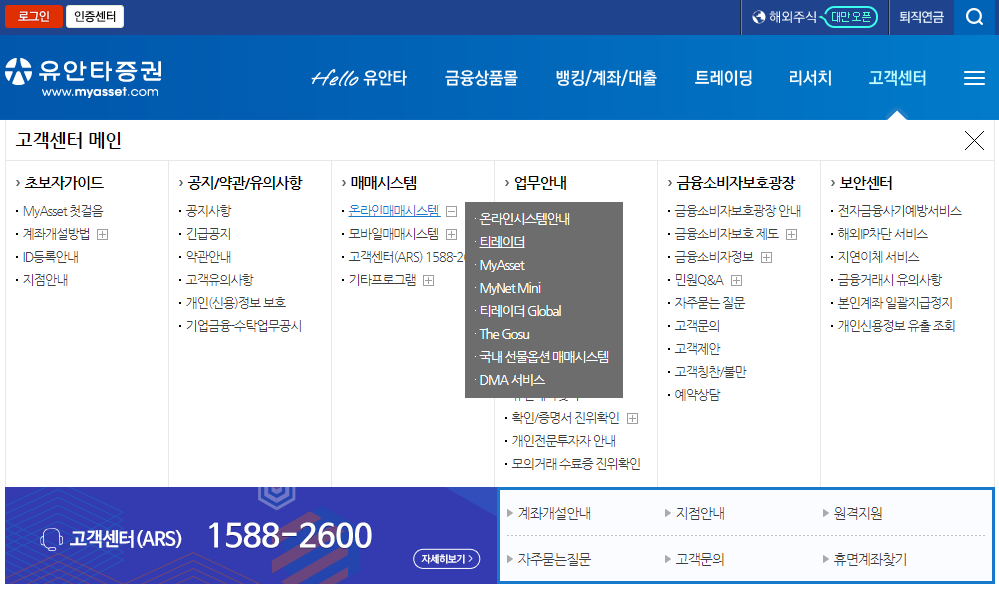
Task: Open the hamburger full menu icon
Action: (x=974, y=78)
